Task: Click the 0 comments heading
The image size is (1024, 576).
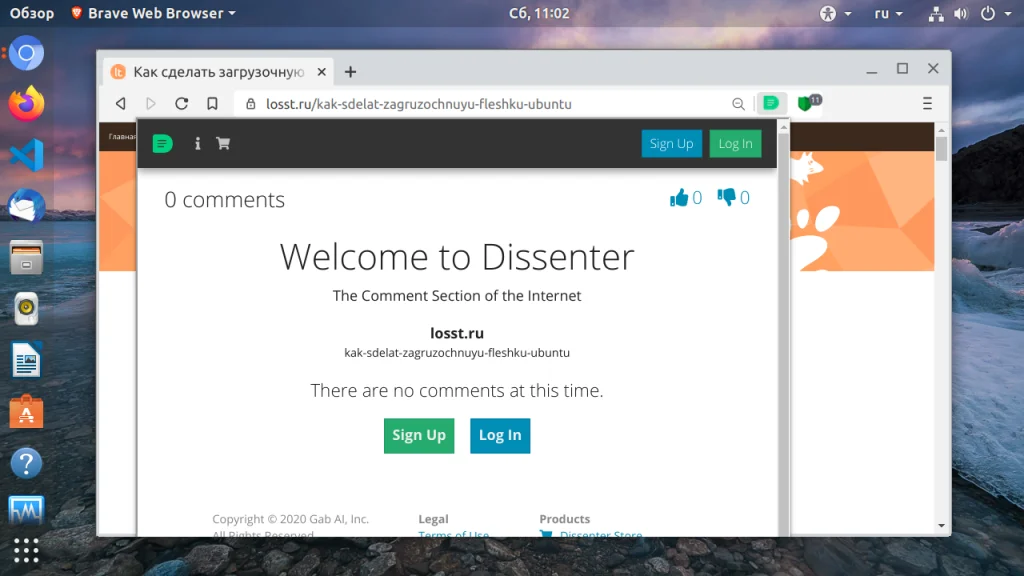Action: point(225,199)
